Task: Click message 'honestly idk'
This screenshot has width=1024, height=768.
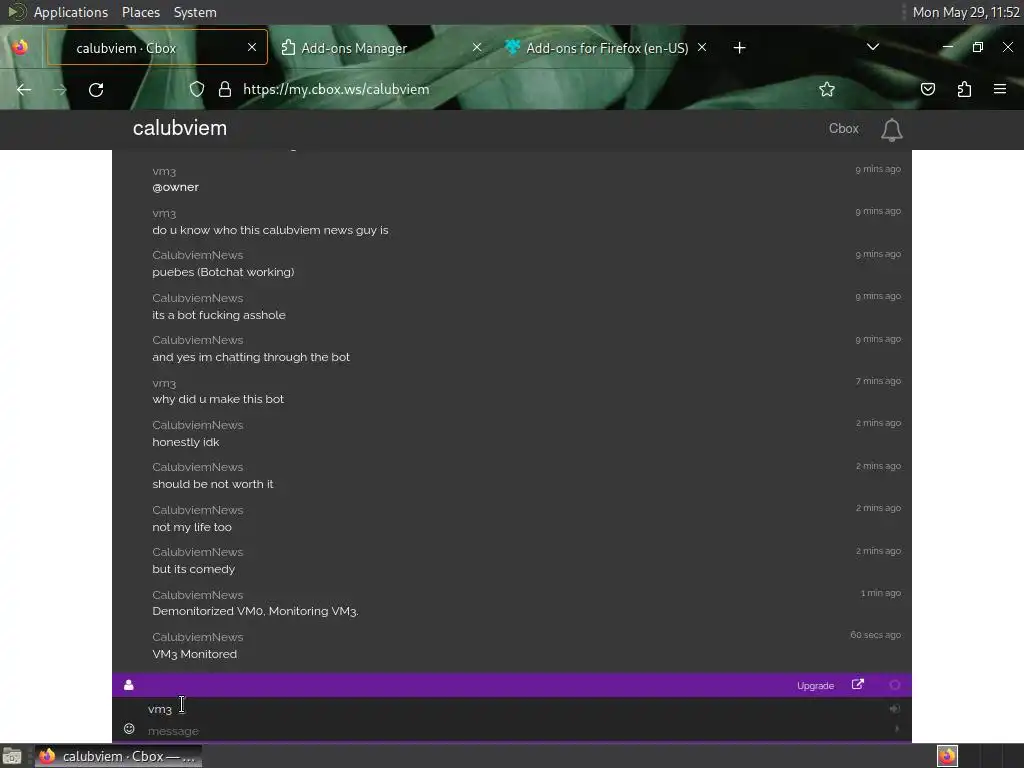Action: tap(185, 442)
